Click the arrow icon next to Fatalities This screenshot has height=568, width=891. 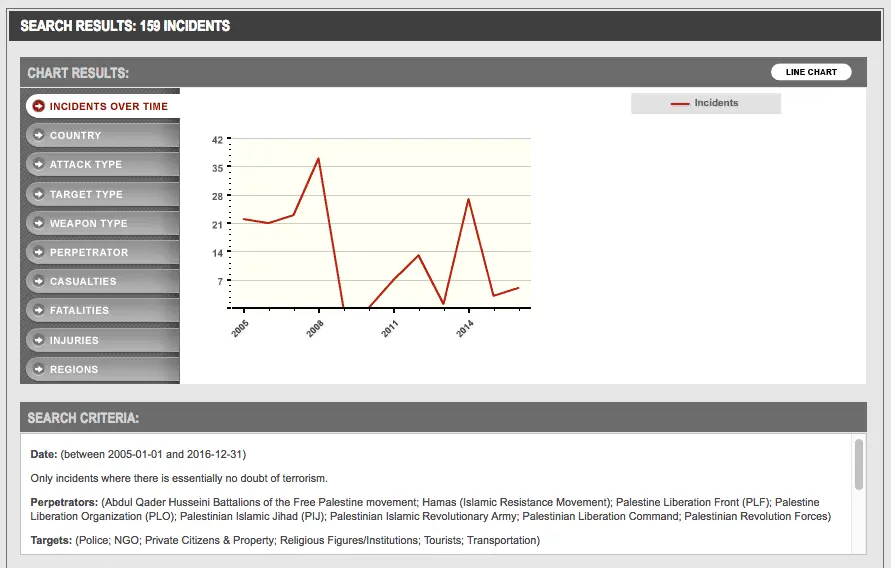point(39,310)
